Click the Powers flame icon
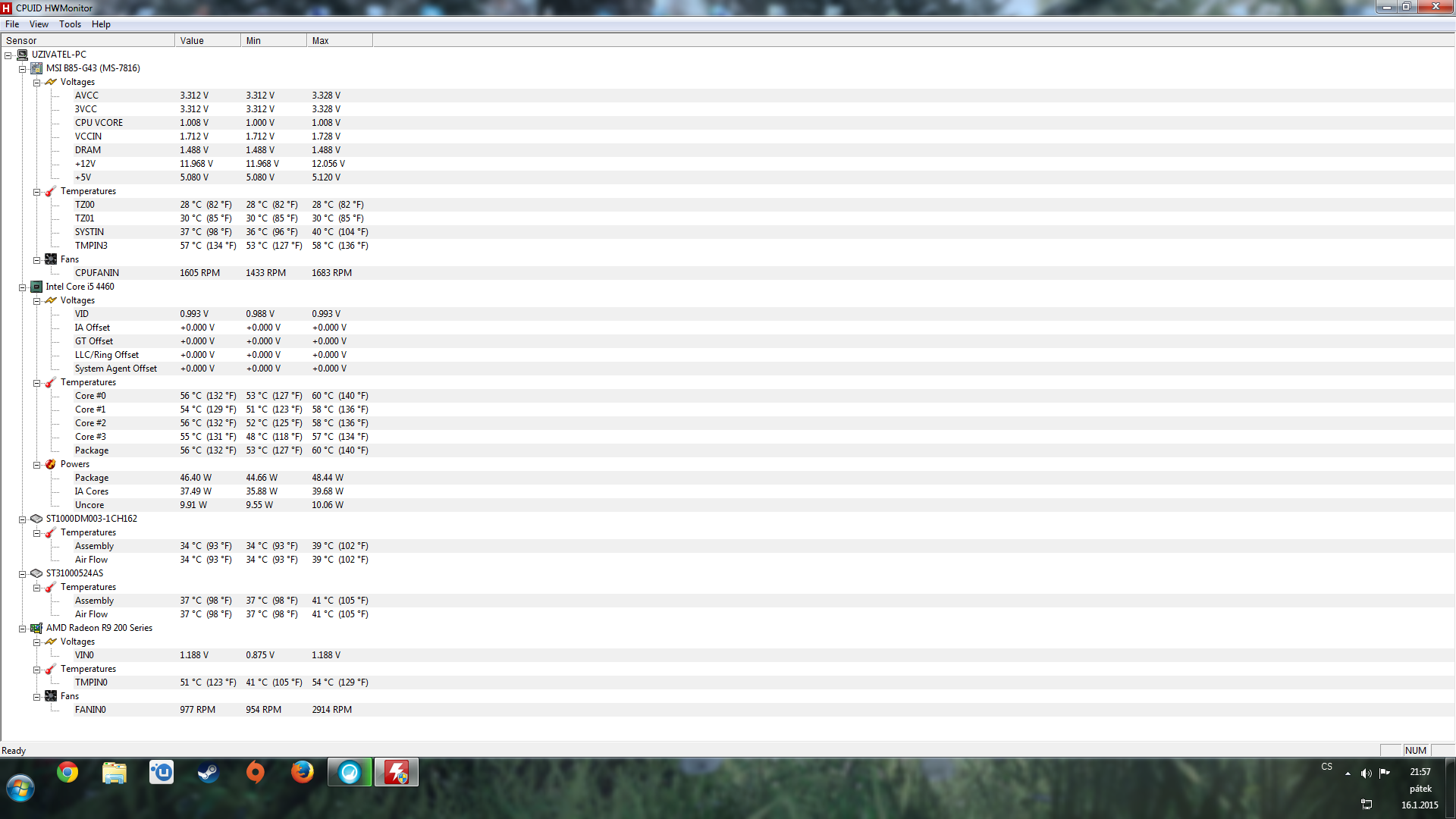 [x=51, y=464]
